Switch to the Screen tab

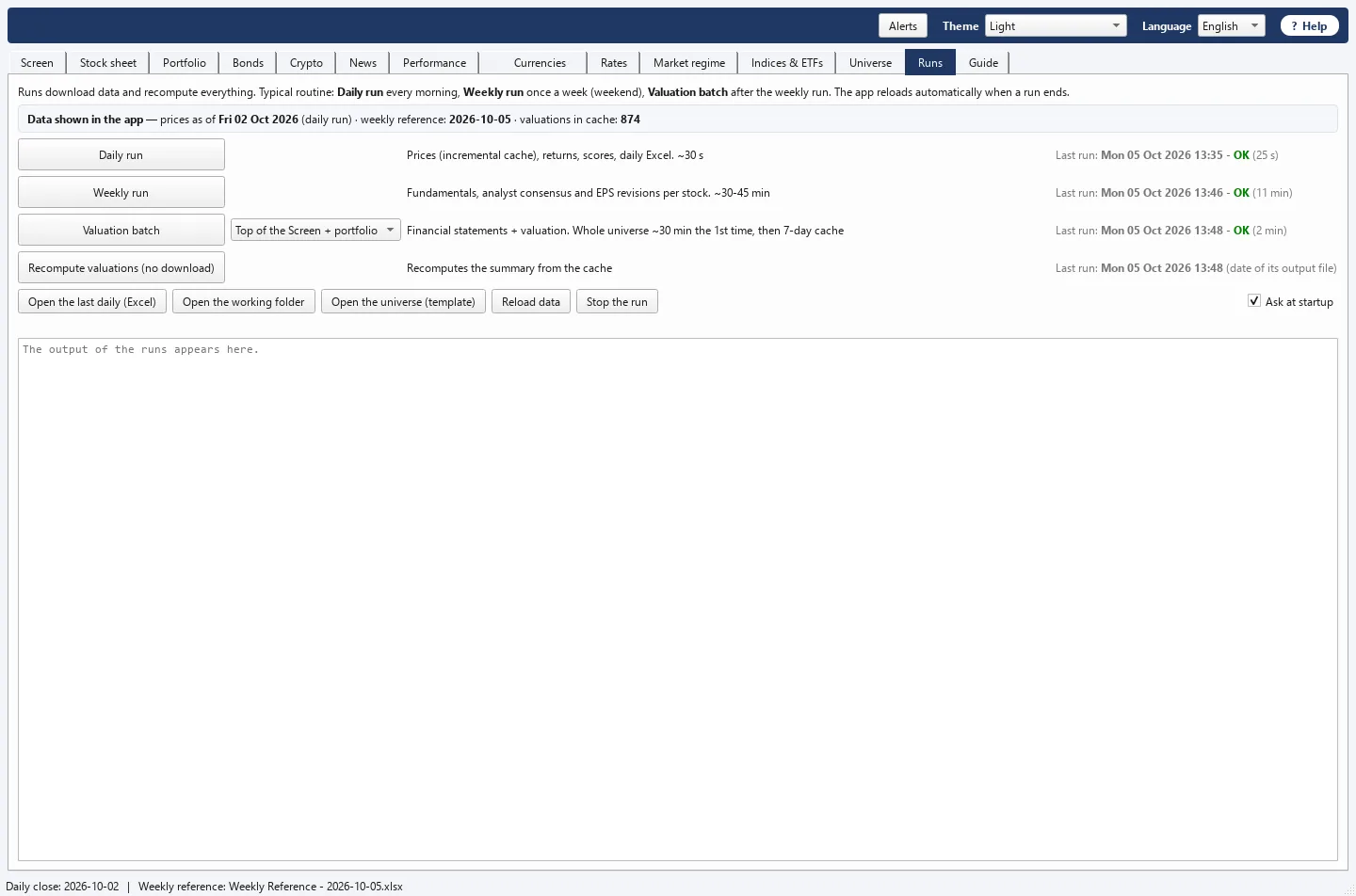38,63
